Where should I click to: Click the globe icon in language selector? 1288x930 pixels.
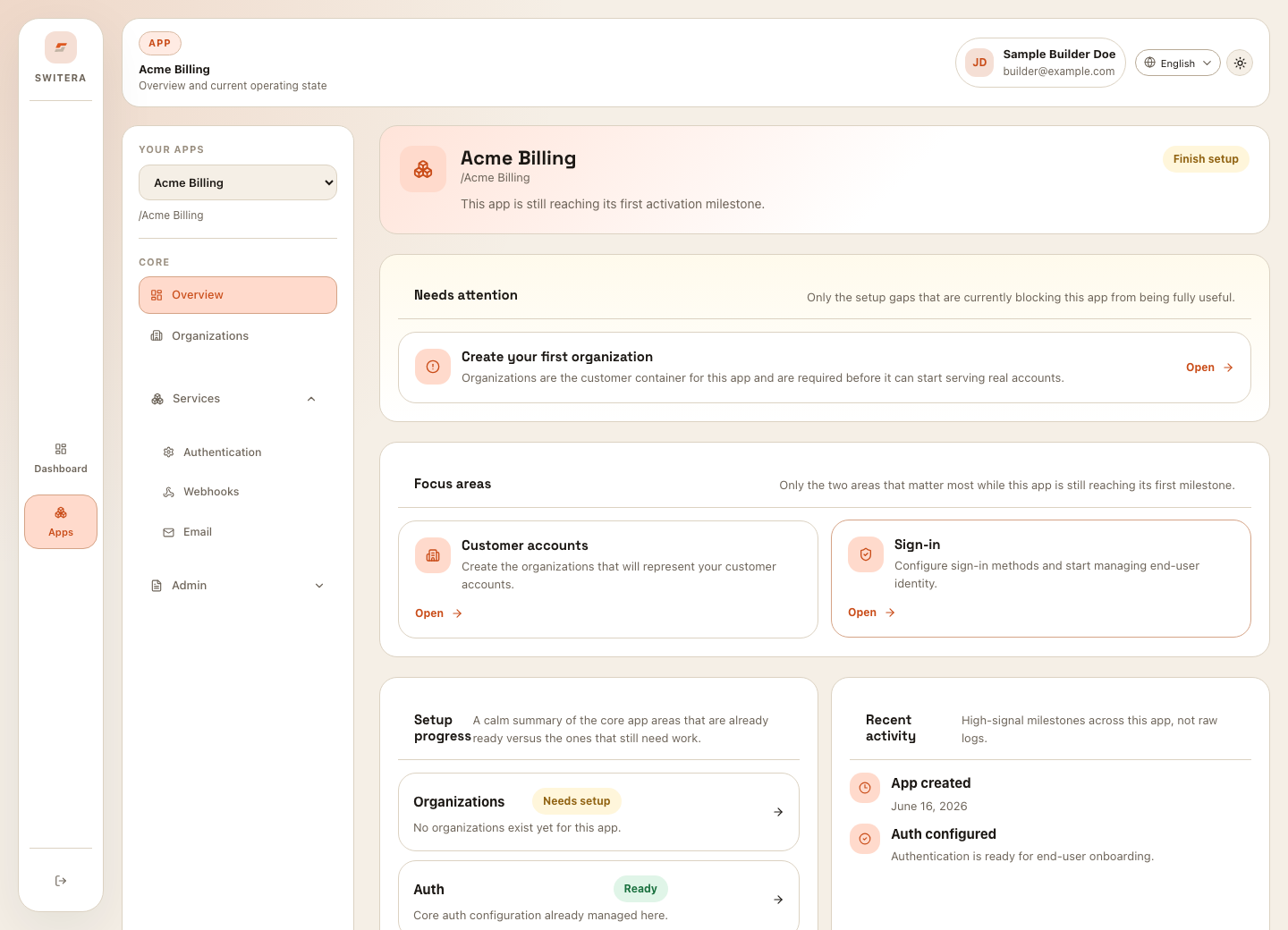pyautogui.click(x=1150, y=63)
